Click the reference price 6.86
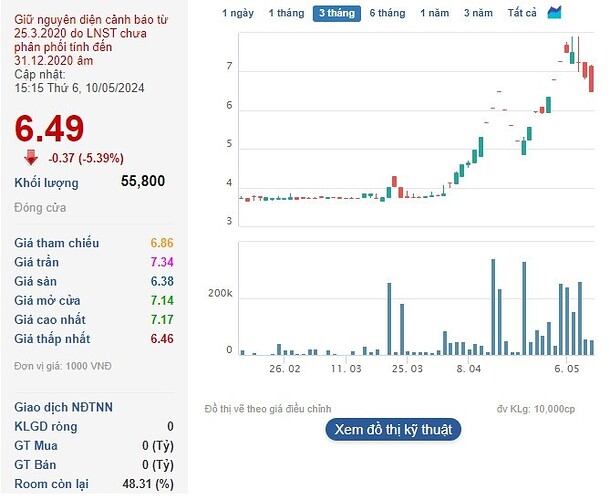Viewport: 610px width, 500px height. 162,243
